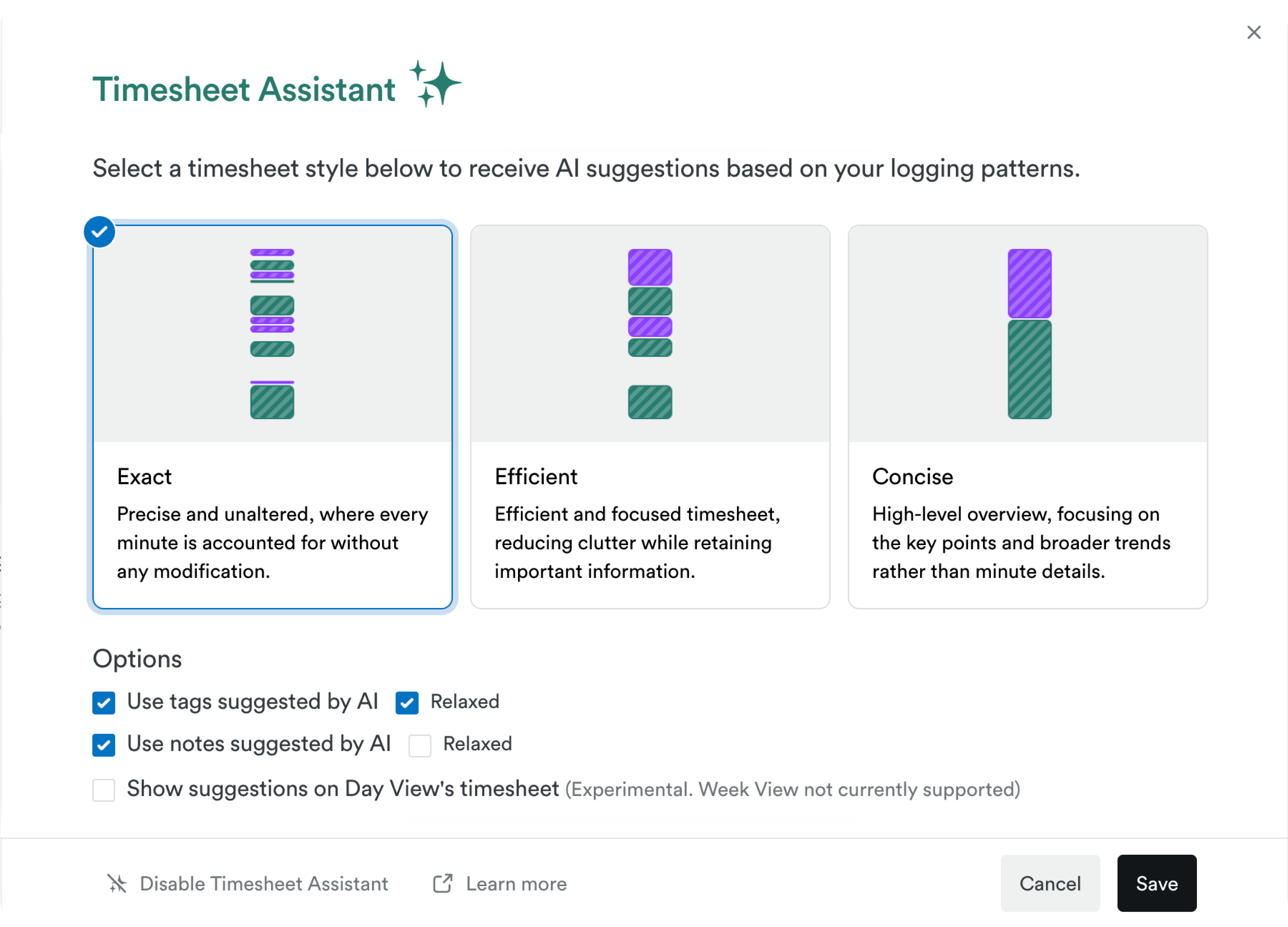Enable Show suggestions on Day View's timesheet
This screenshot has height=927, width=1288.
(x=104, y=790)
